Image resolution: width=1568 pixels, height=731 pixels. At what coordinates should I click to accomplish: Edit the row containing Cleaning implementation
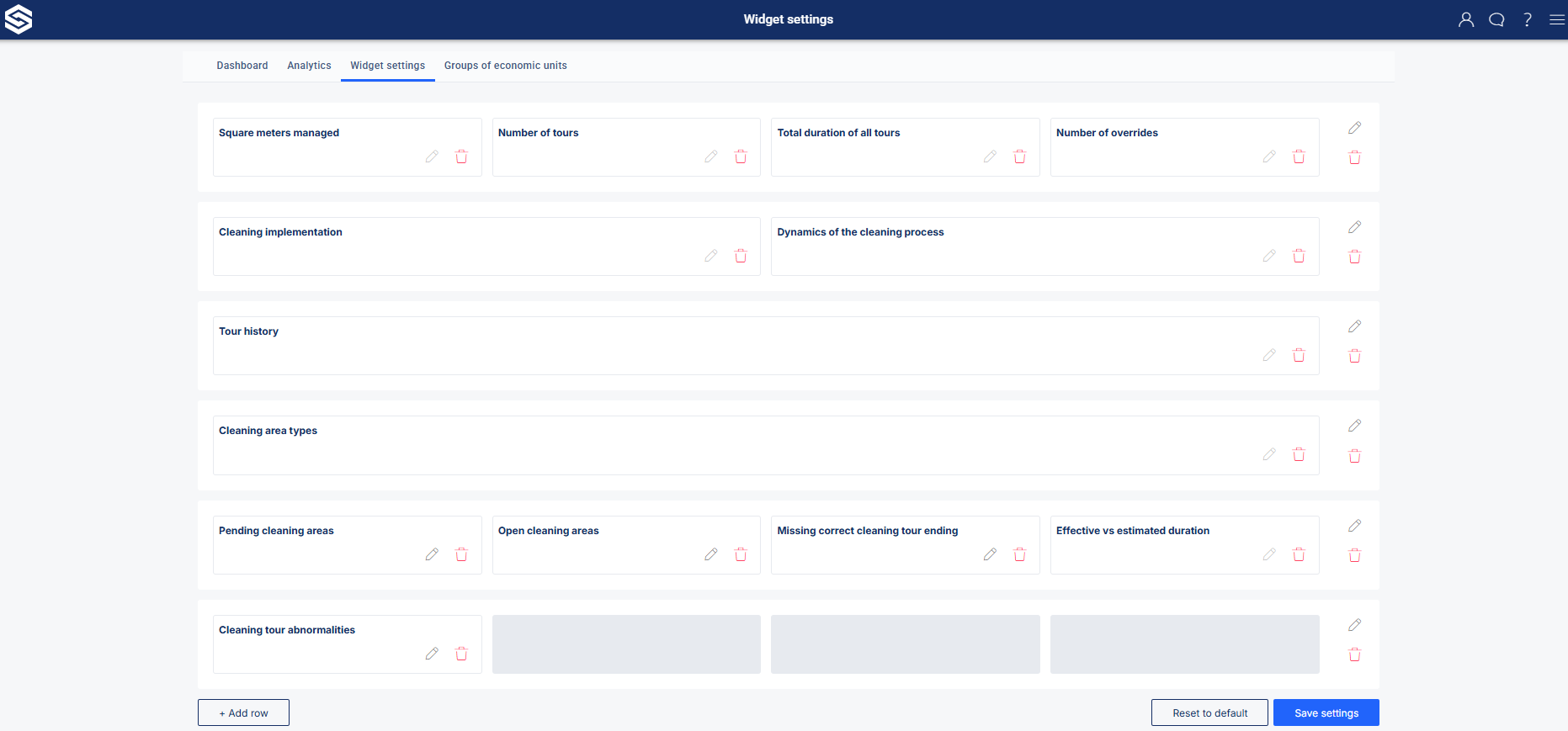[x=1354, y=227]
